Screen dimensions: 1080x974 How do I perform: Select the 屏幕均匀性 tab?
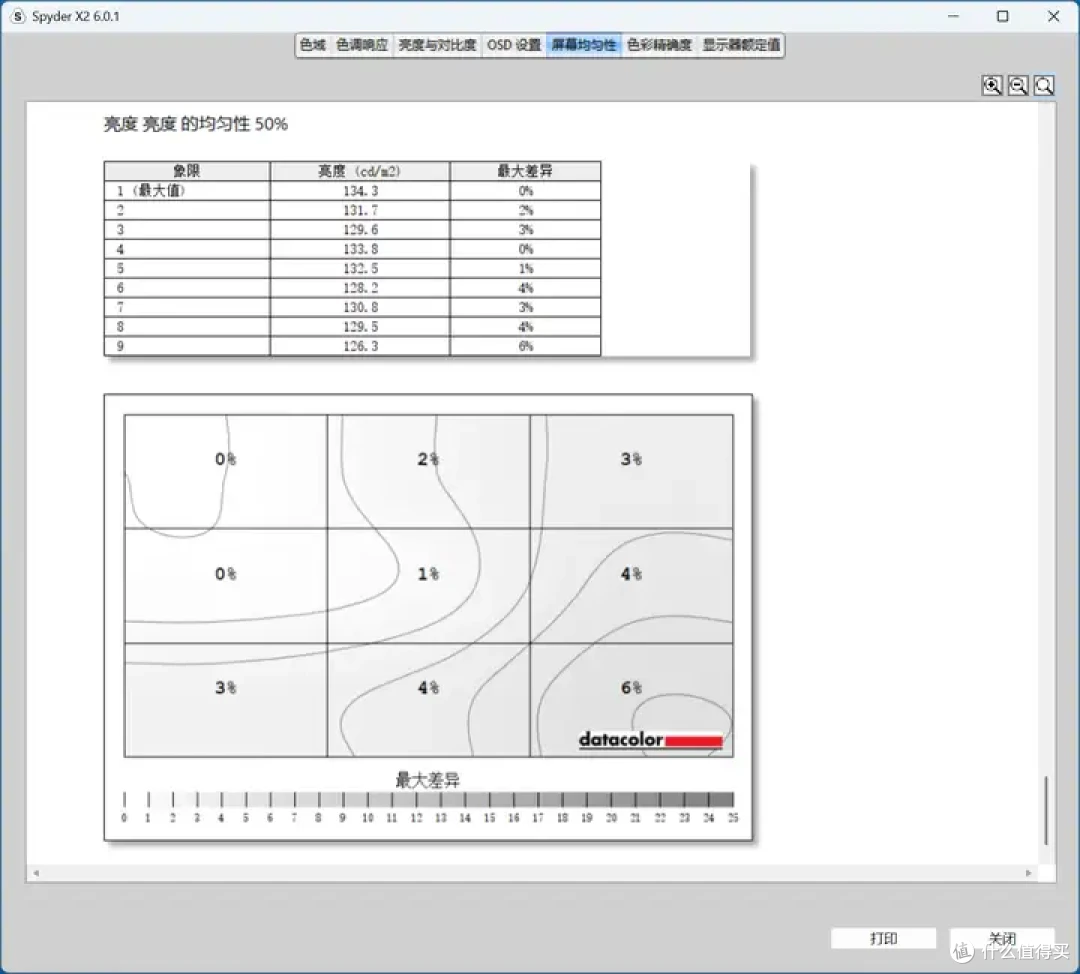(x=584, y=45)
